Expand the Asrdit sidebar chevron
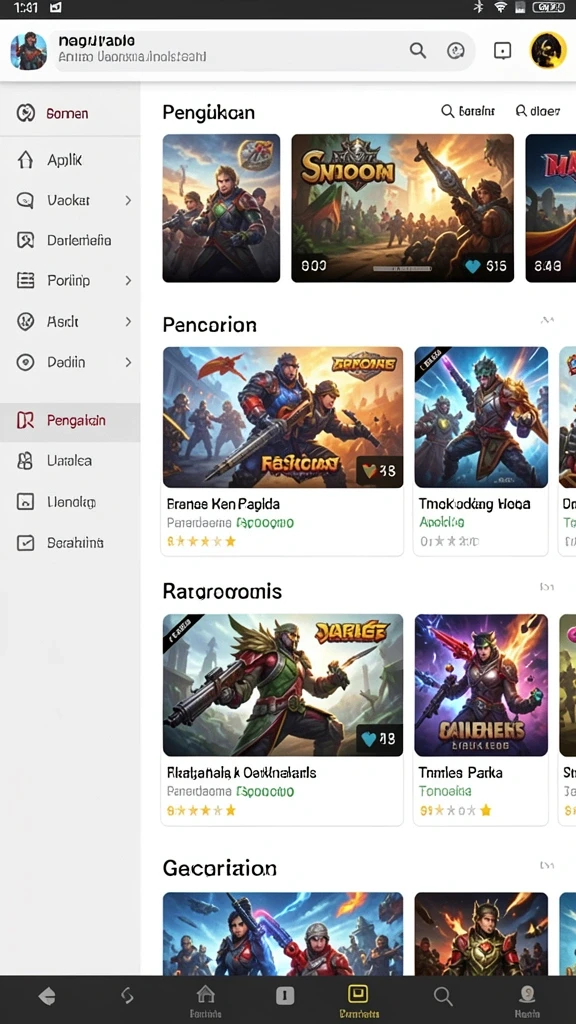This screenshot has height=1024, width=576. (x=128, y=321)
